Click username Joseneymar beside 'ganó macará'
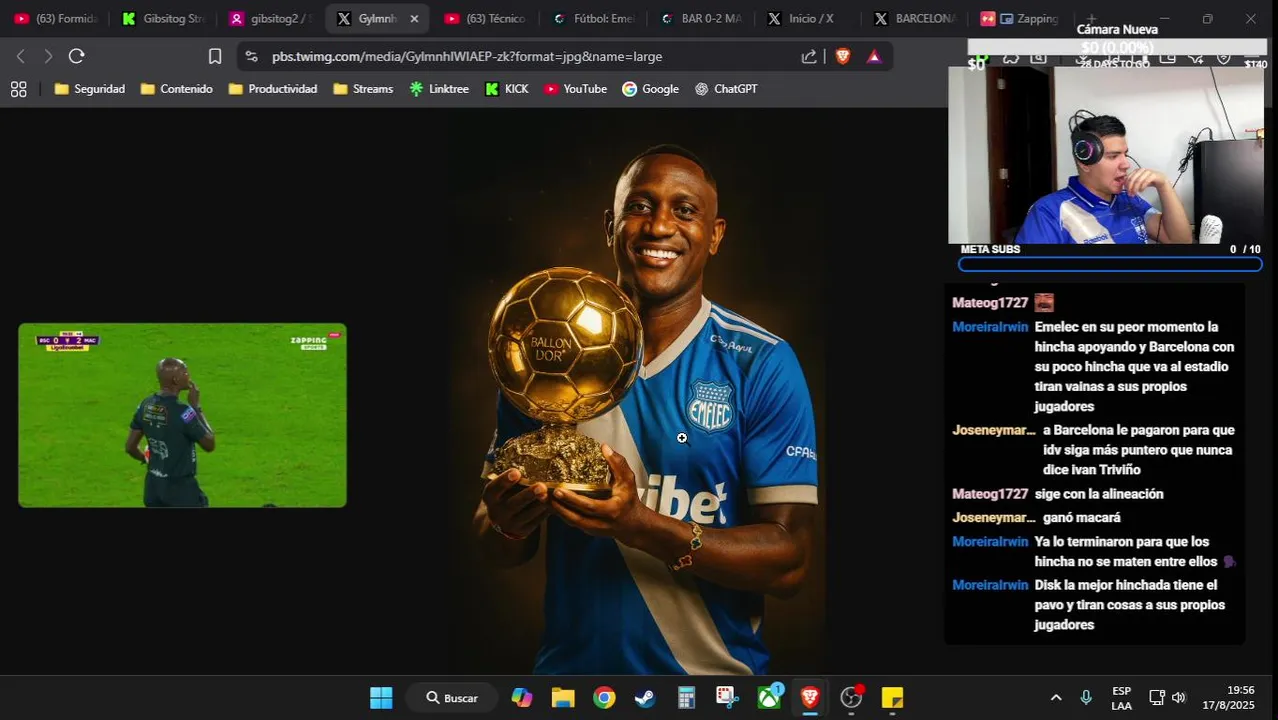Image resolution: width=1278 pixels, height=720 pixels. (x=994, y=518)
